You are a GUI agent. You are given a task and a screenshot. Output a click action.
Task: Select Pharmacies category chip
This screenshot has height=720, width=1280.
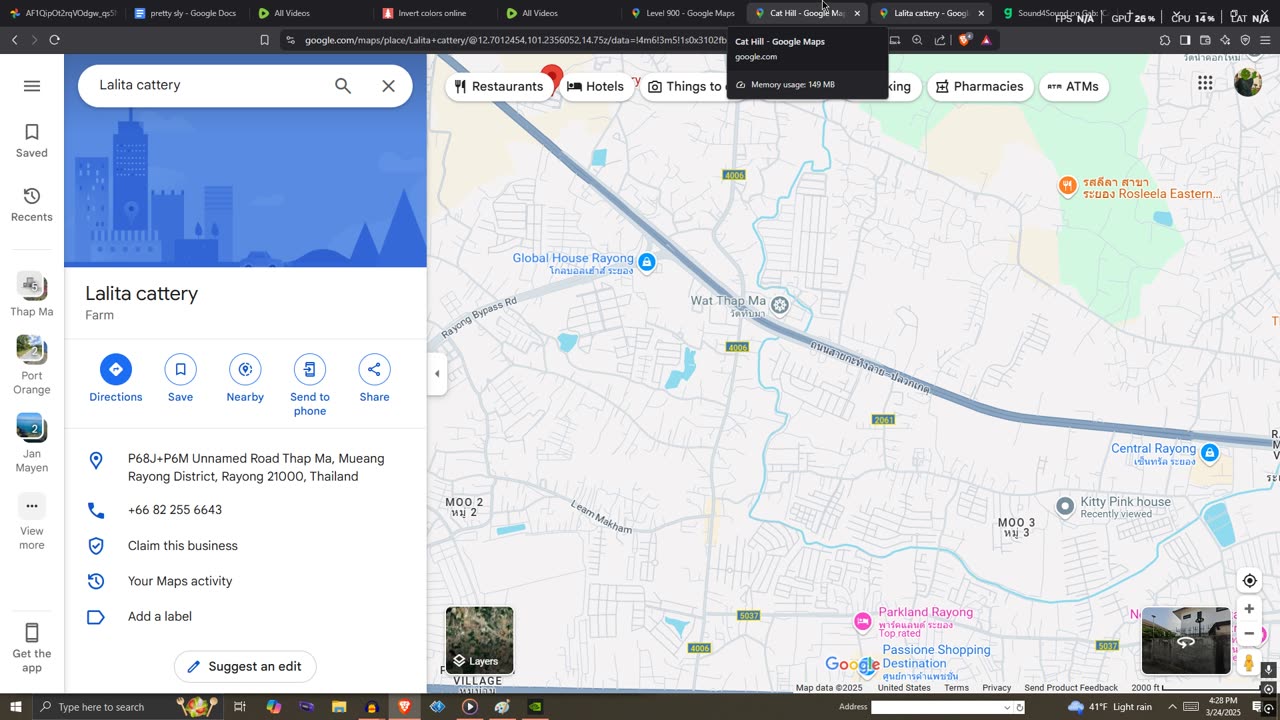point(980,86)
